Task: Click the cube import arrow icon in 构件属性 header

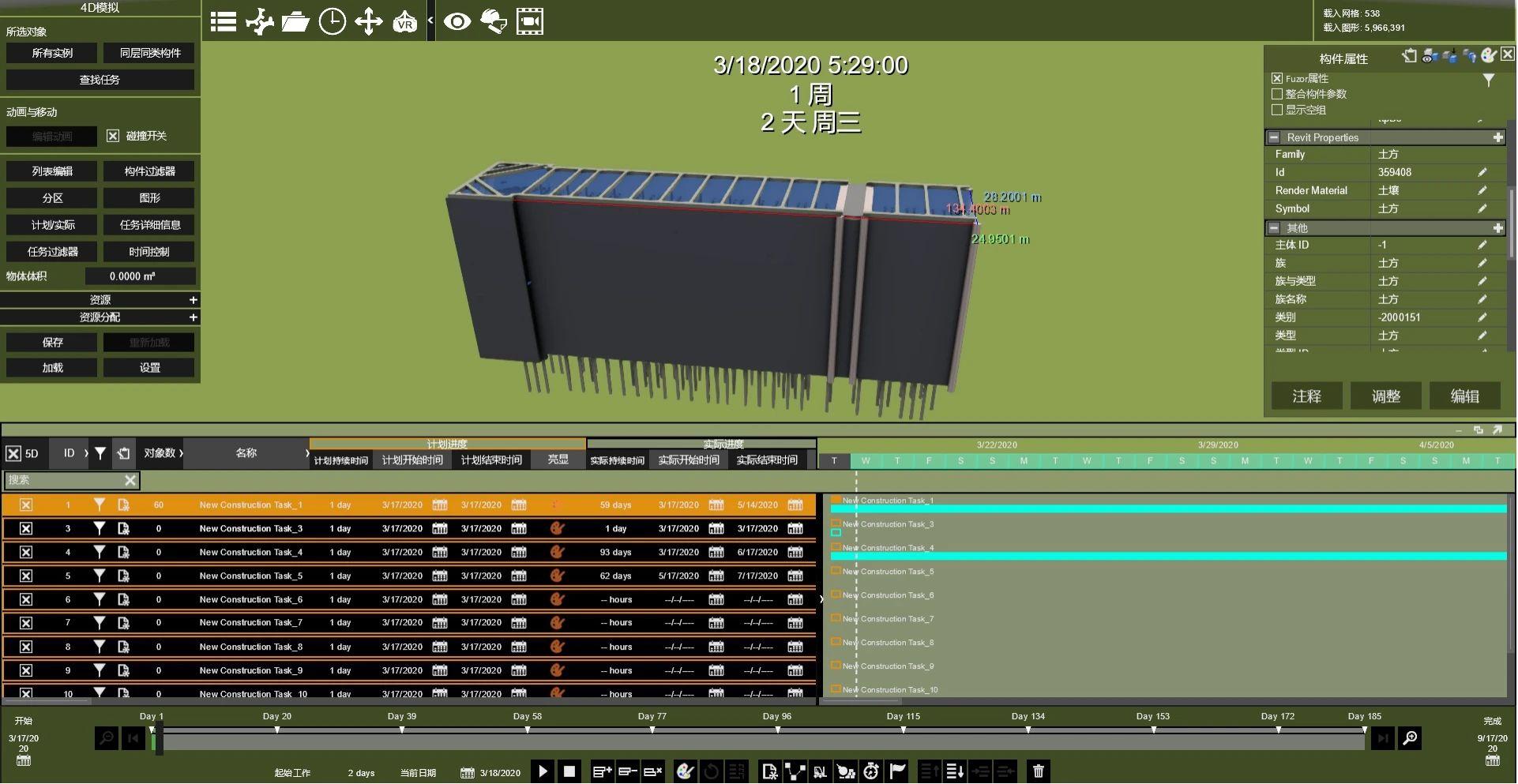Action: [x=1449, y=55]
